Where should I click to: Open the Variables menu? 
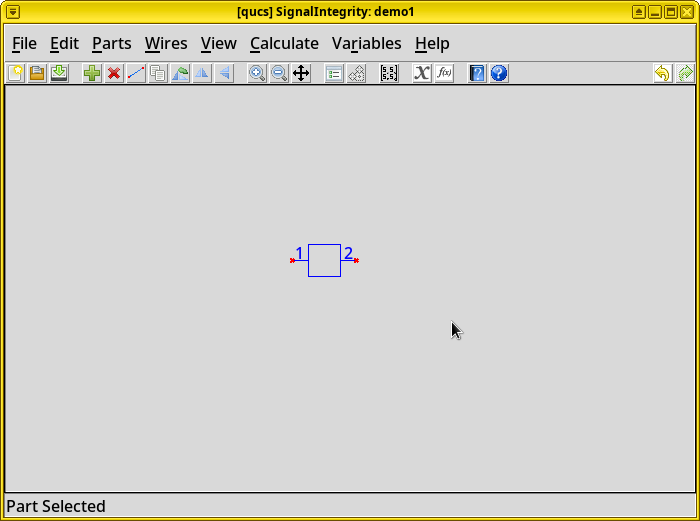tap(366, 43)
